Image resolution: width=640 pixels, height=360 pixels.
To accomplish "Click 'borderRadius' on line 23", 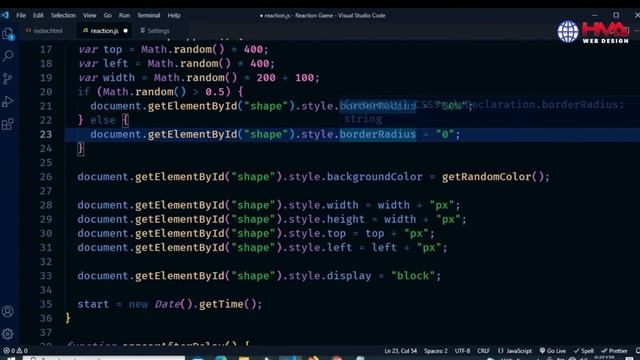I will coord(378,134).
